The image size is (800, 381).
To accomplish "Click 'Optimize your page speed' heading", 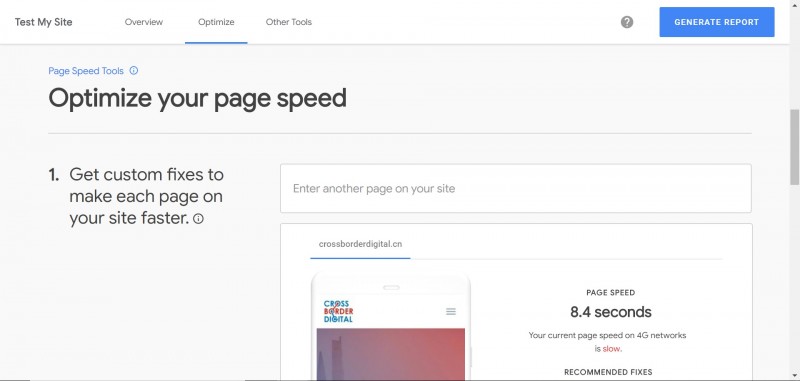I will [x=197, y=98].
